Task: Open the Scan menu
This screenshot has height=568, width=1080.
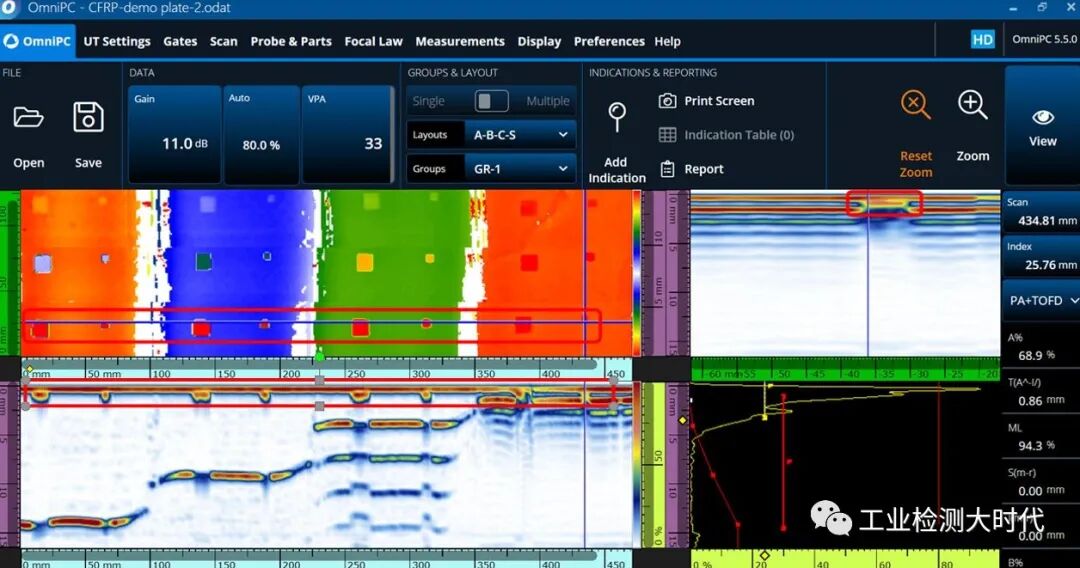Action: [x=223, y=41]
